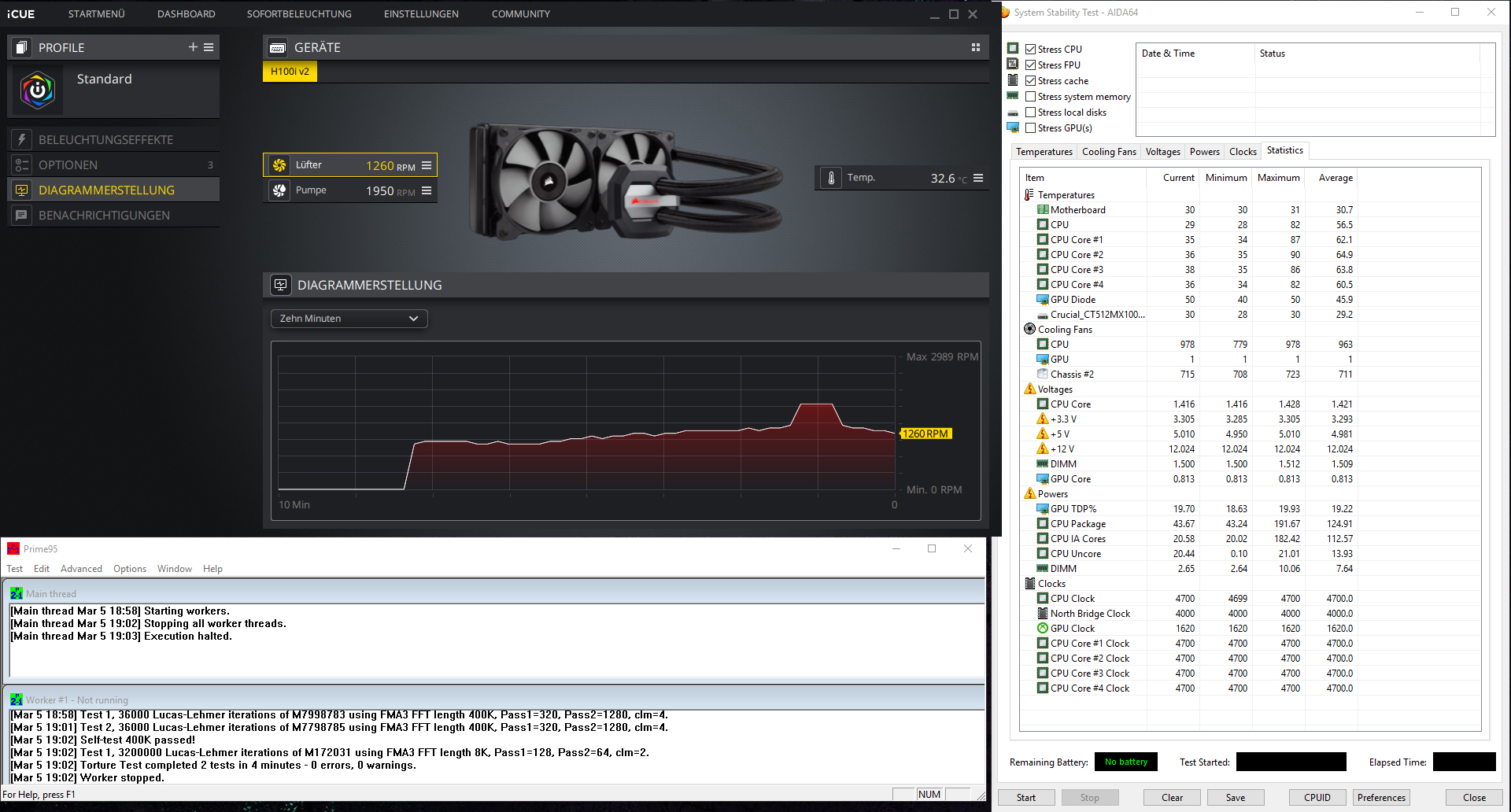Image resolution: width=1511 pixels, height=812 pixels.
Task: Enable the Stress local disks checkbox
Action: click(x=1030, y=112)
